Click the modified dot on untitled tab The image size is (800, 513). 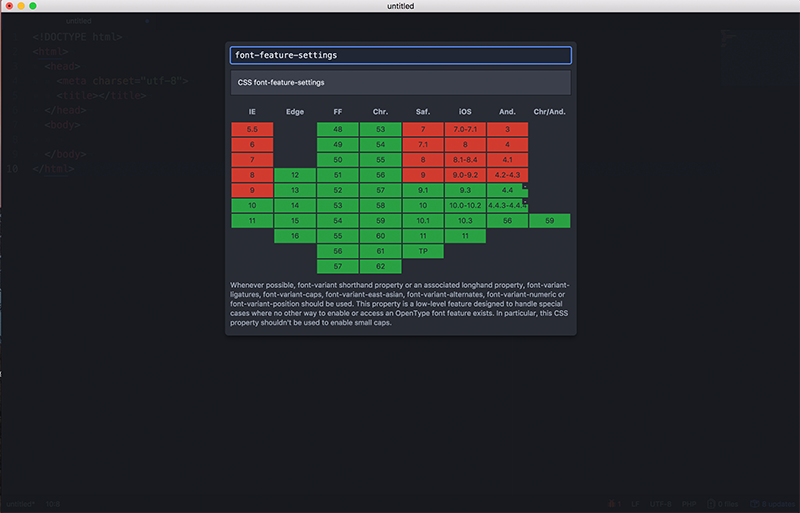(x=149, y=20)
